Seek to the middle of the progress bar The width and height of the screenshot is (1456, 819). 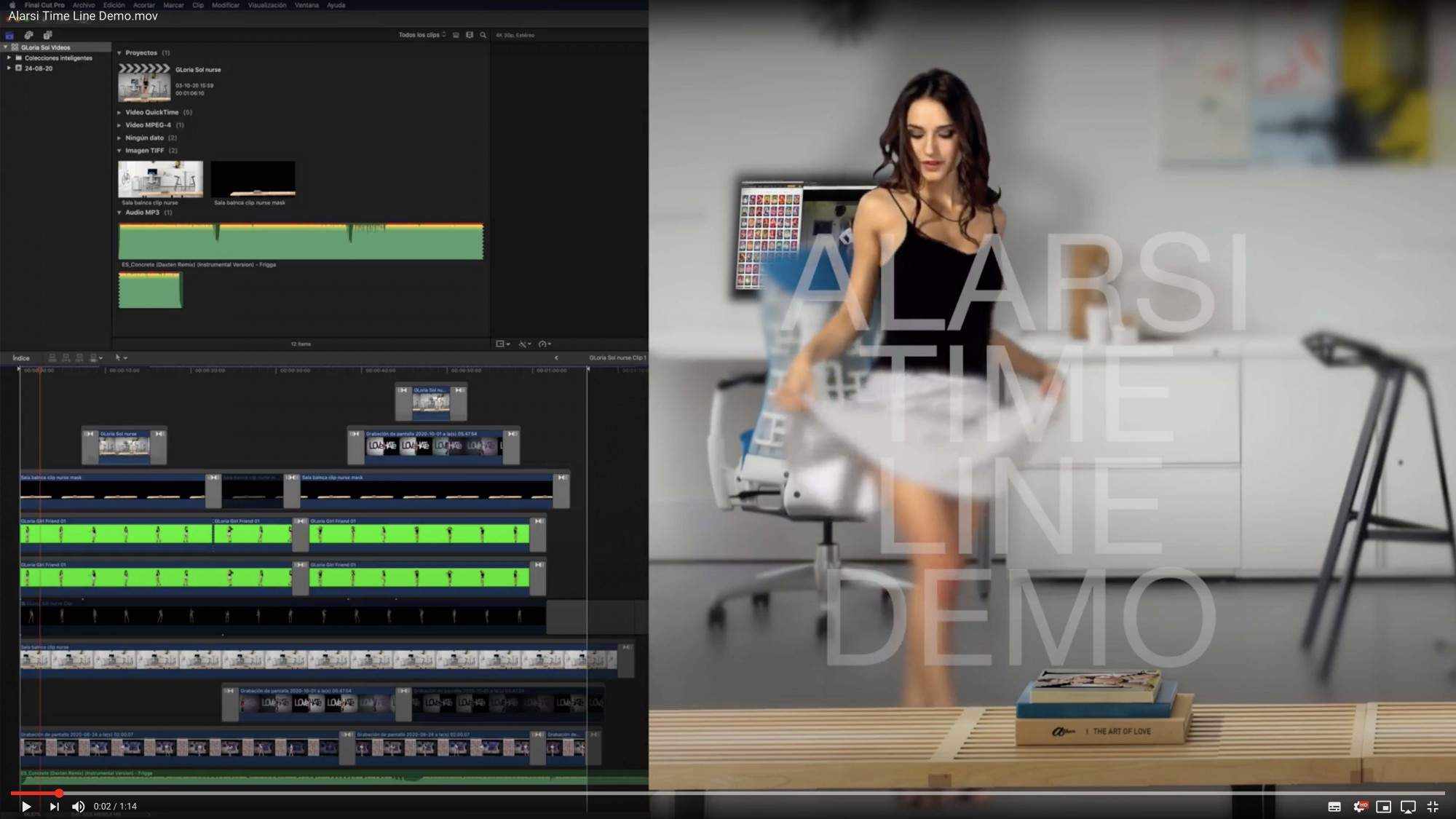(x=728, y=793)
